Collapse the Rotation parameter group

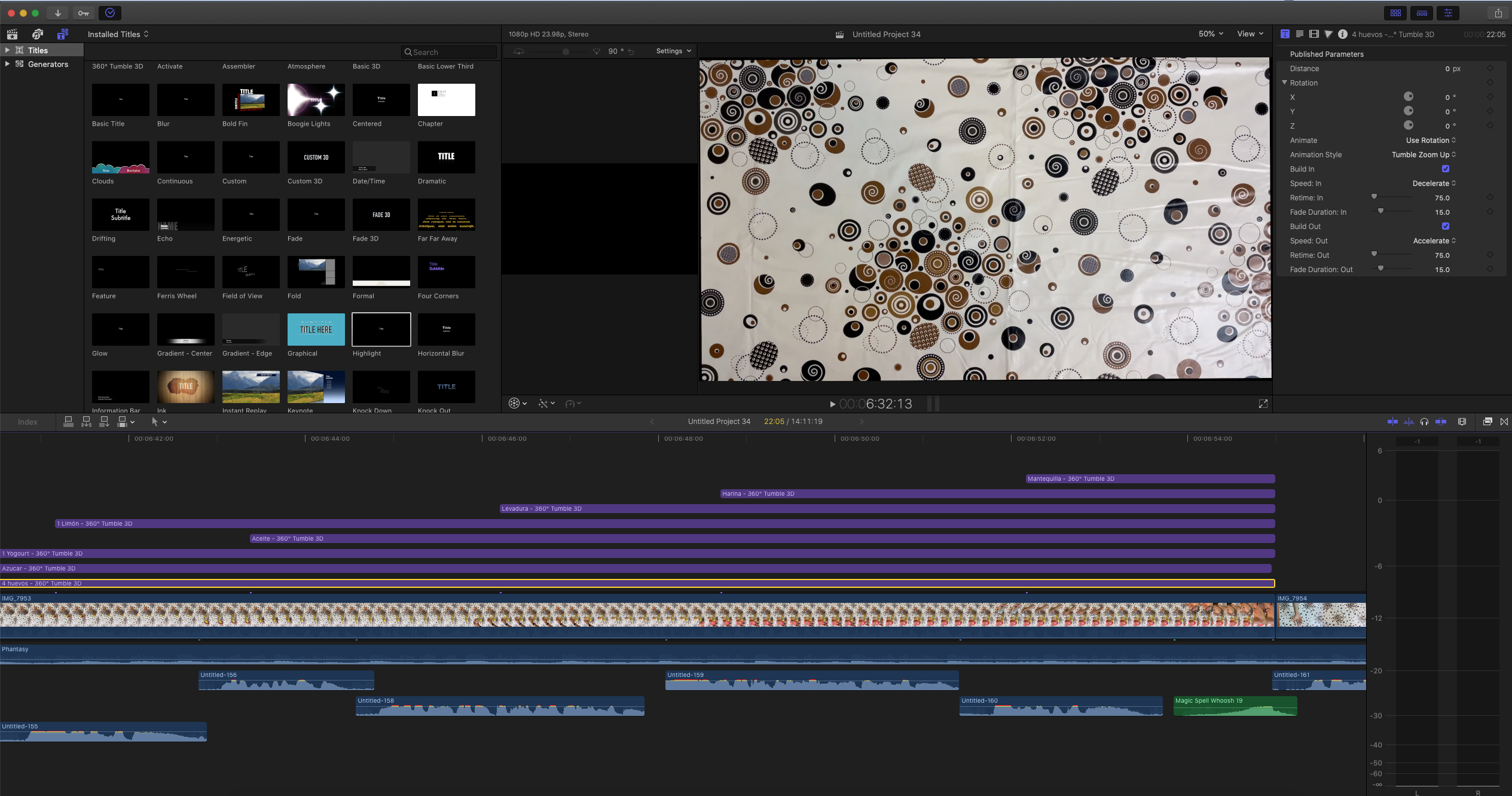click(x=1284, y=83)
